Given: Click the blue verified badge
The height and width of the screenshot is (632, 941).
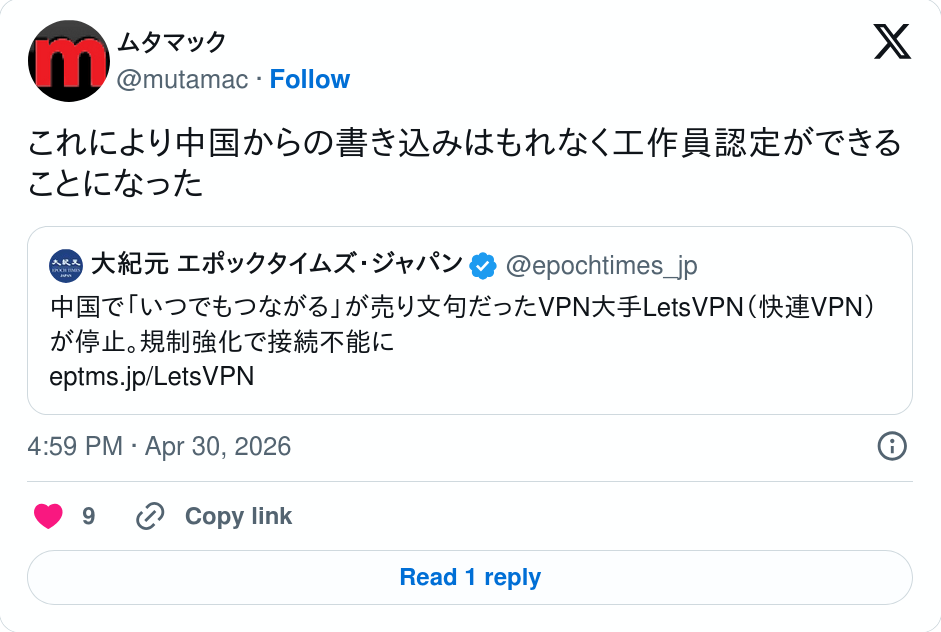Looking at the screenshot, I should [483, 265].
